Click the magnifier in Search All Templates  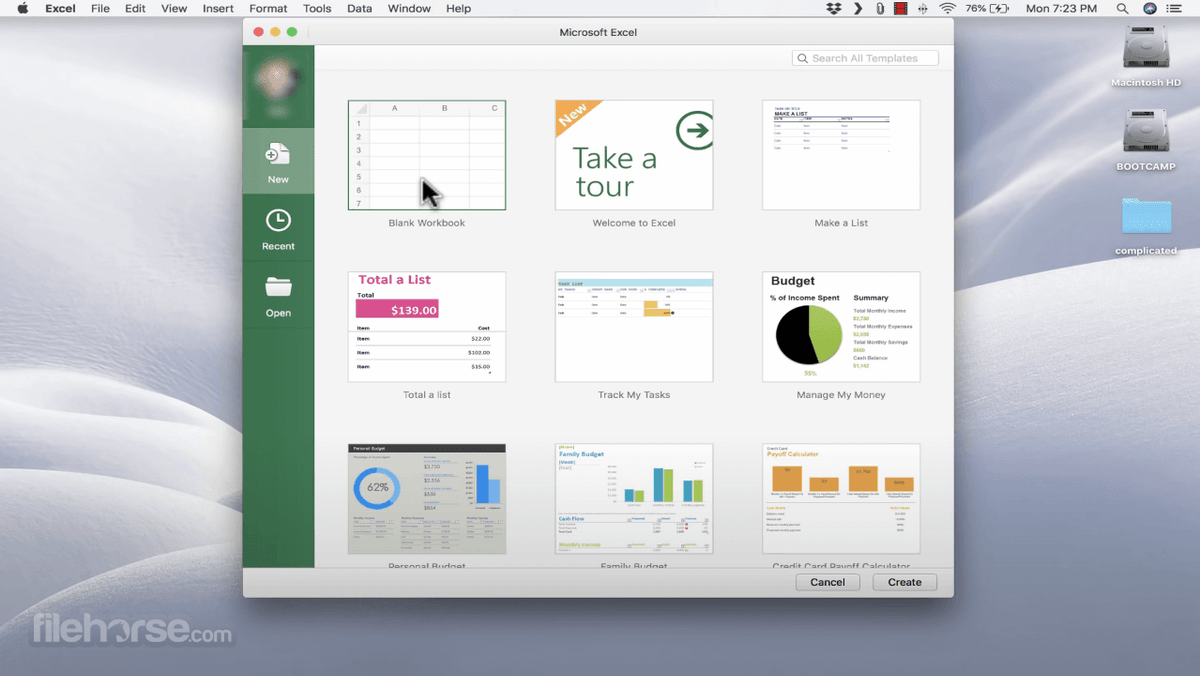click(802, 59)
